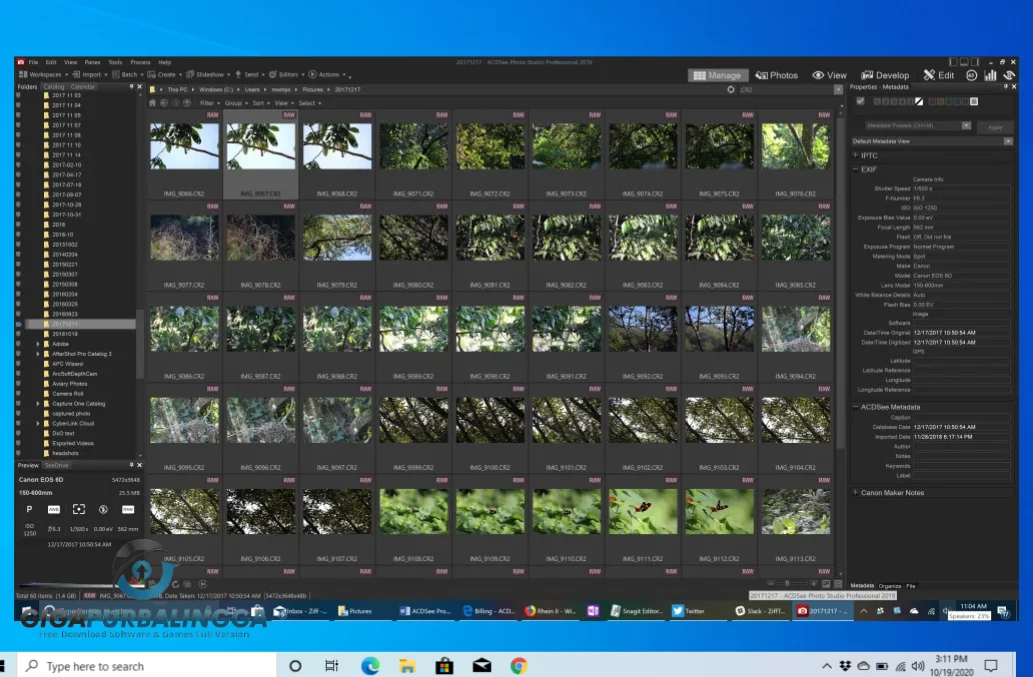
Task: Open the Tools menu
Action: pos(115,63)
